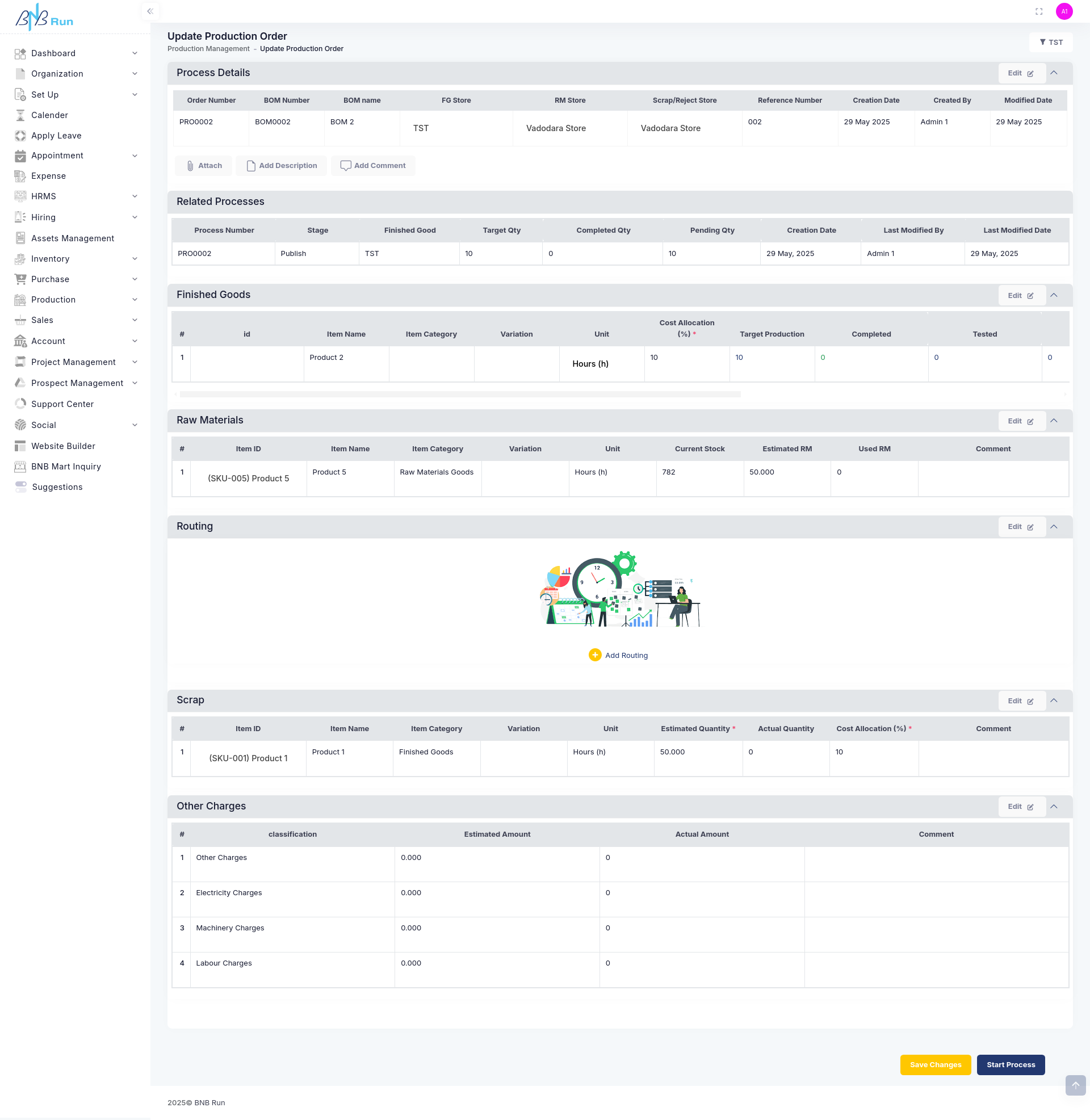Collapse the Process Details section

(x=1053, y=73)
